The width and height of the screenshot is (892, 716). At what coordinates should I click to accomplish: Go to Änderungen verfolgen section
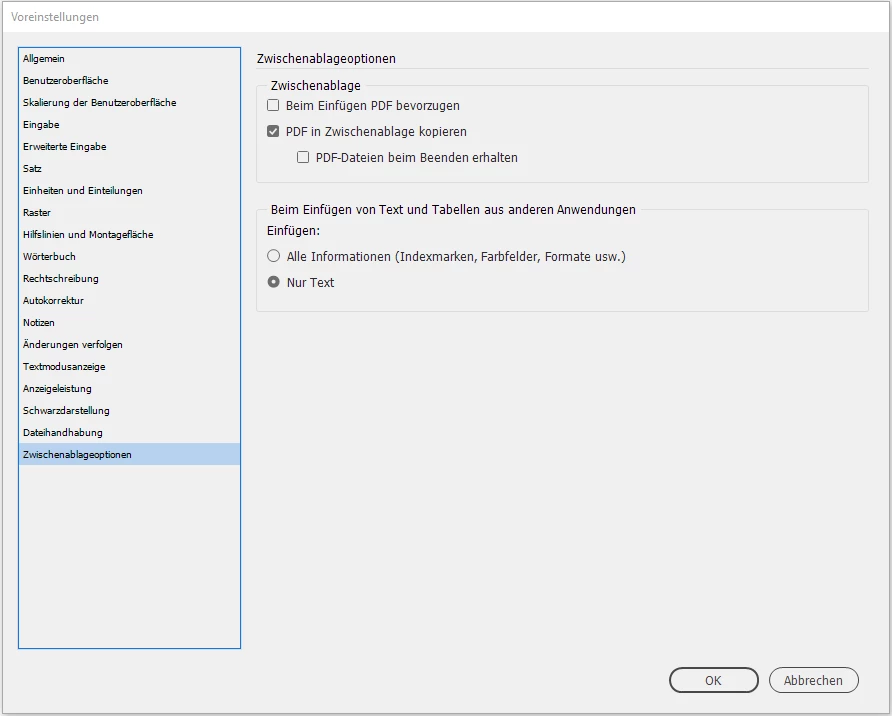pyautogui.click(x=129, y=344)
